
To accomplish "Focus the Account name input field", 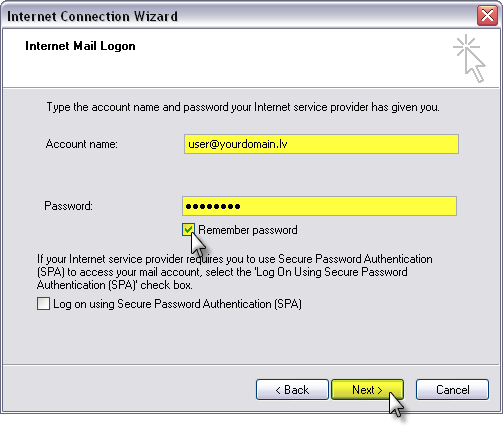I will [x=321, y=144].
